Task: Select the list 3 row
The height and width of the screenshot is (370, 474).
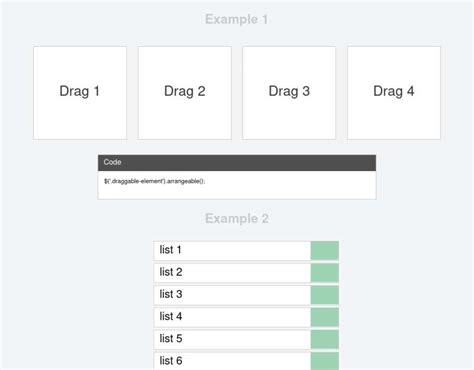Action: (246, 295)
